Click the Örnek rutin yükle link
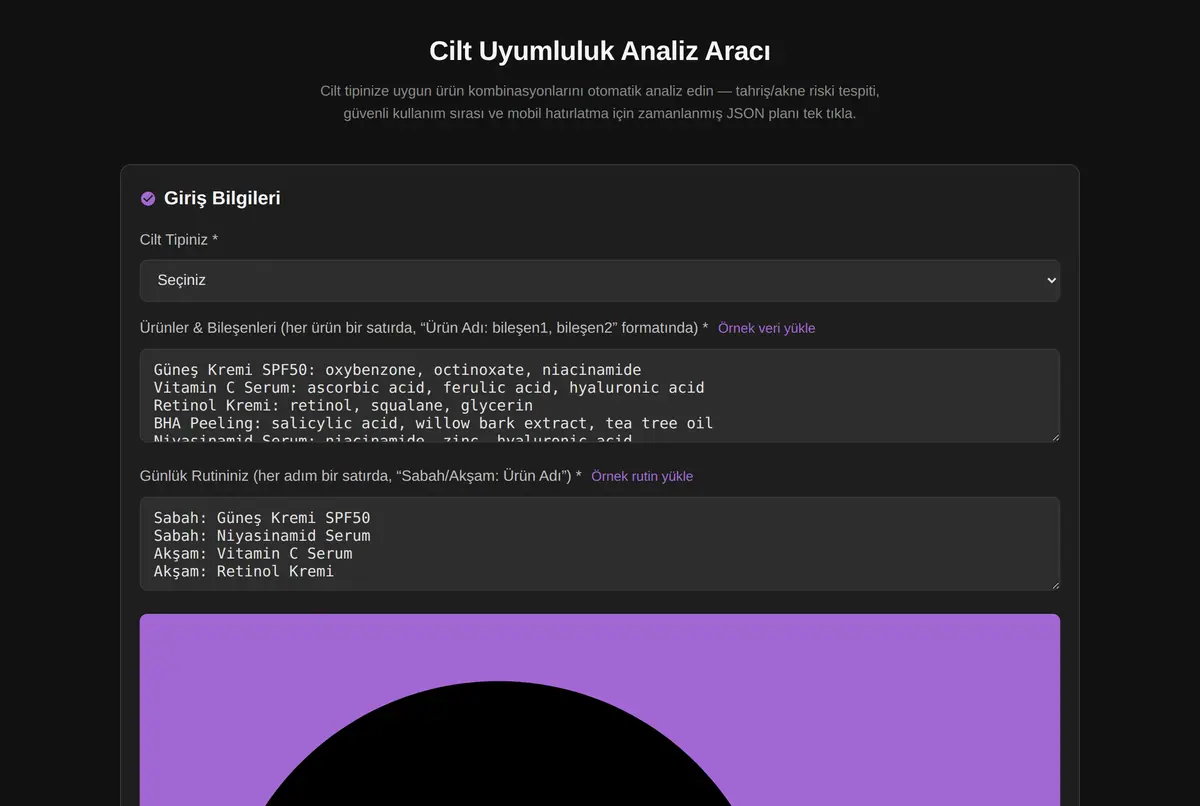 click(642, 476)
